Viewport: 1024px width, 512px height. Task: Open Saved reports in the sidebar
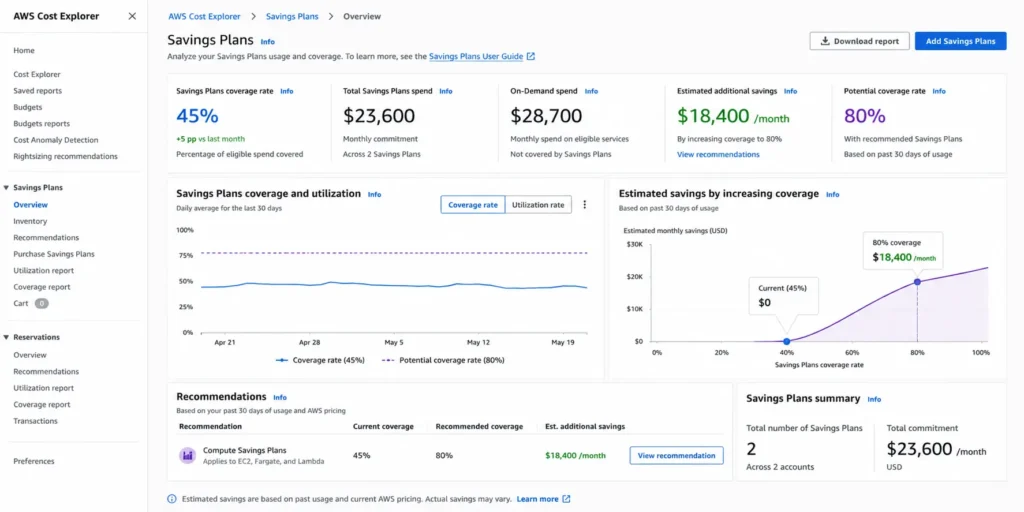(x=37, y=91)
